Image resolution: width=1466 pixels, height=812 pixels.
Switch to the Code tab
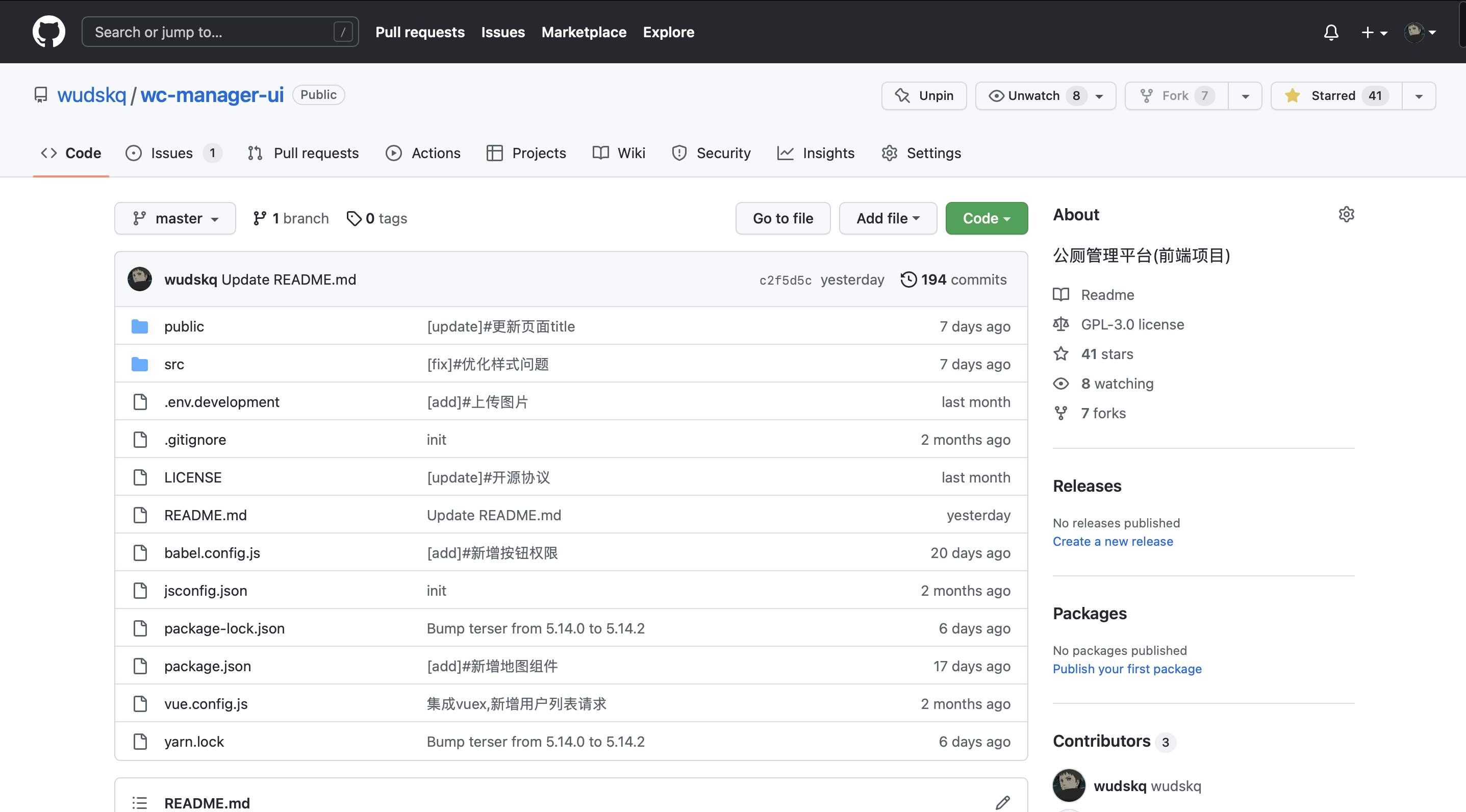tap(71, 153)
